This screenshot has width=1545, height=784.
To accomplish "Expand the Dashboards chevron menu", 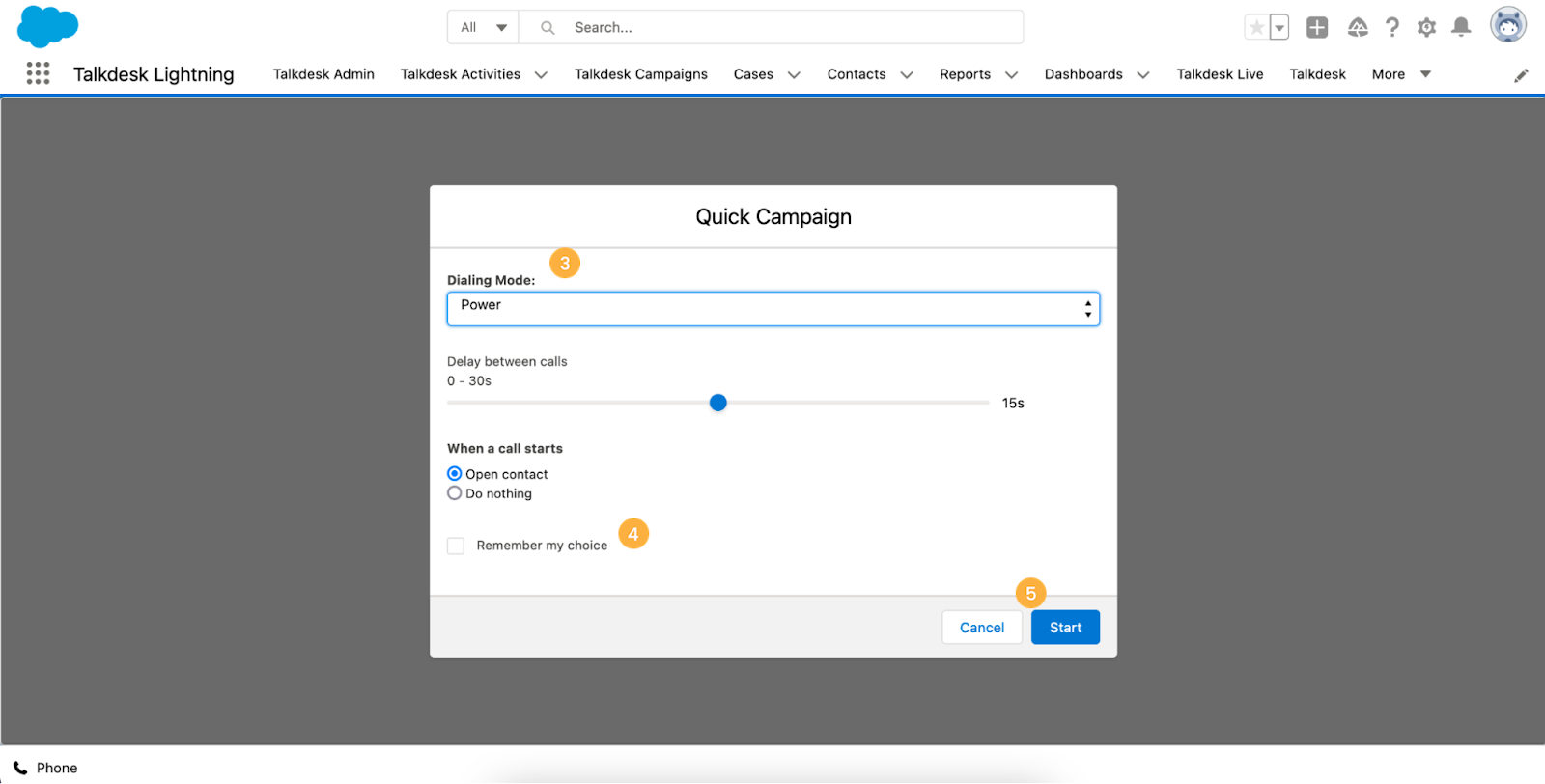I will [x=1143, y=75].
